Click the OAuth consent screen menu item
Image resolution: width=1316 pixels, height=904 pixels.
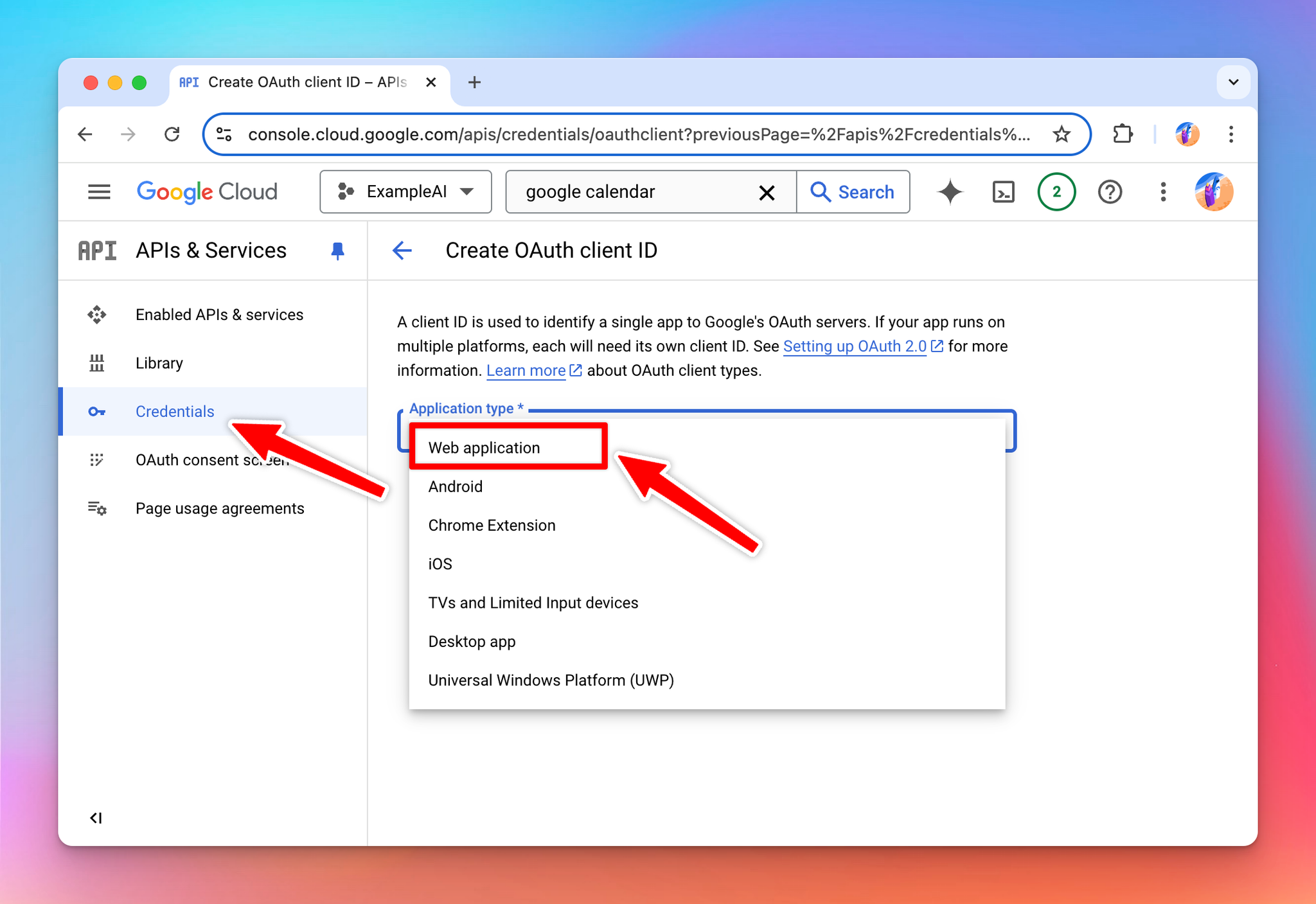(x=212, y=459)
